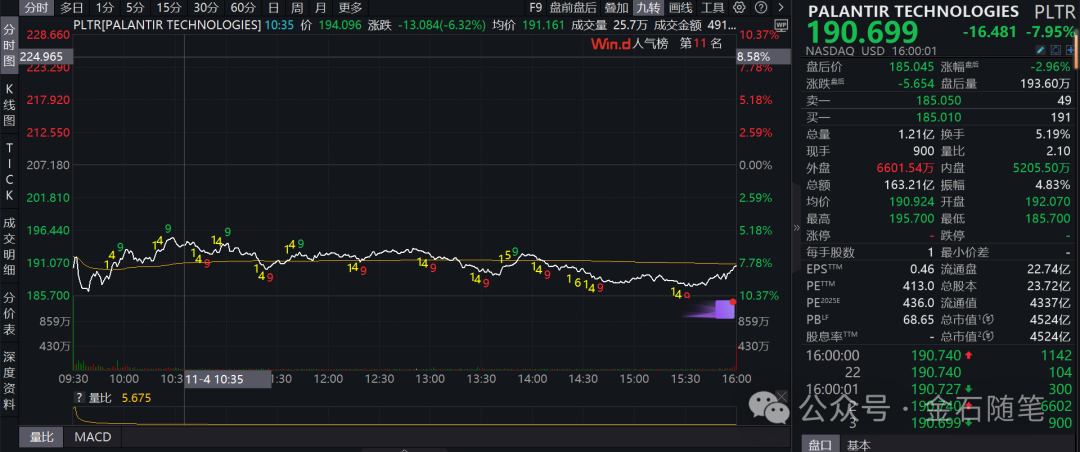Expand the 更多 timeframe options
1080x452 pixels.
click(350, 7)
